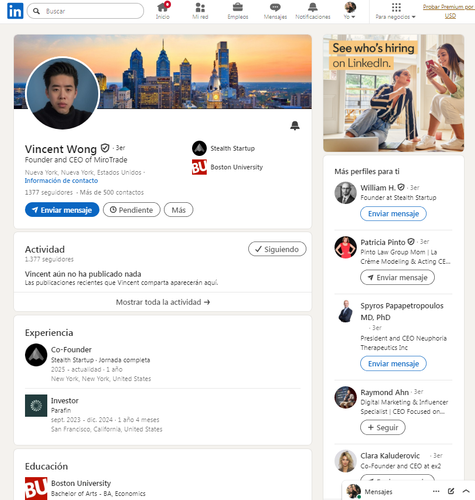Open the Empleos tab
The width and height of the screenshot is (475, 500).
tap(238, 11)
